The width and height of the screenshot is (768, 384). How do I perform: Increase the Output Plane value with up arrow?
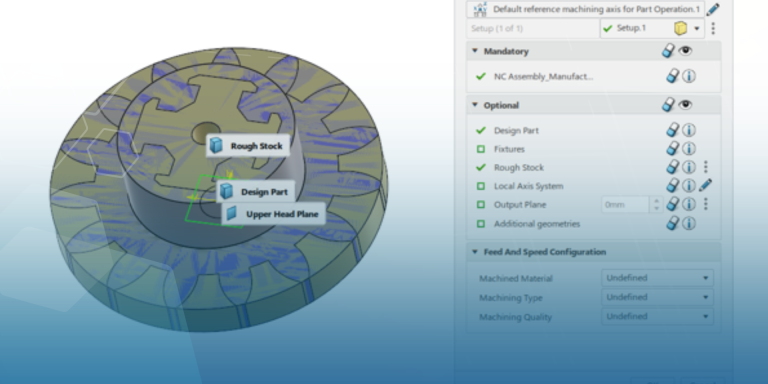tap(656, 201)
